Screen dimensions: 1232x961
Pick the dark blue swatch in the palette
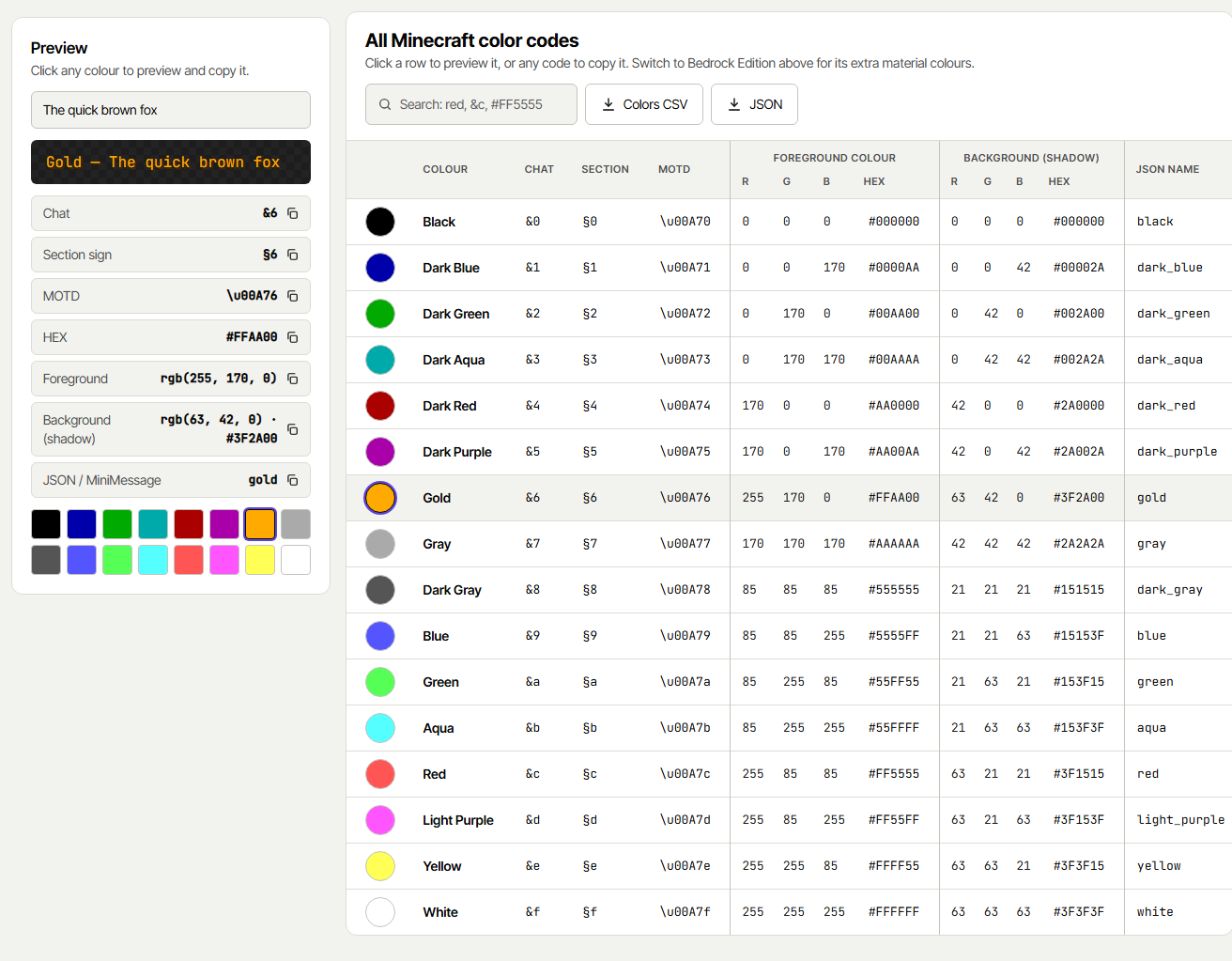click(82, 524)
